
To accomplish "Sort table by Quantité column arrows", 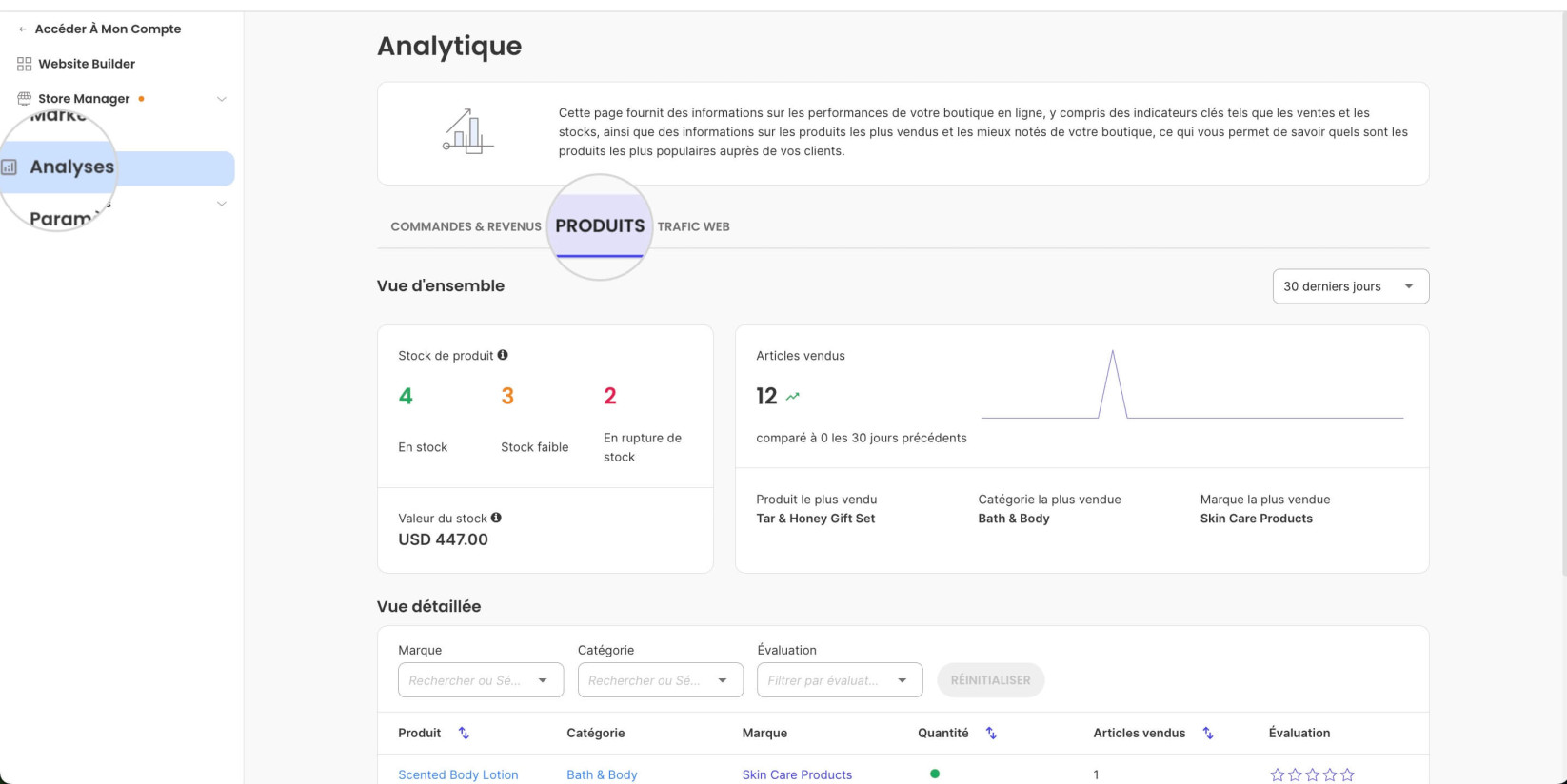I will [x=991, y=733].
